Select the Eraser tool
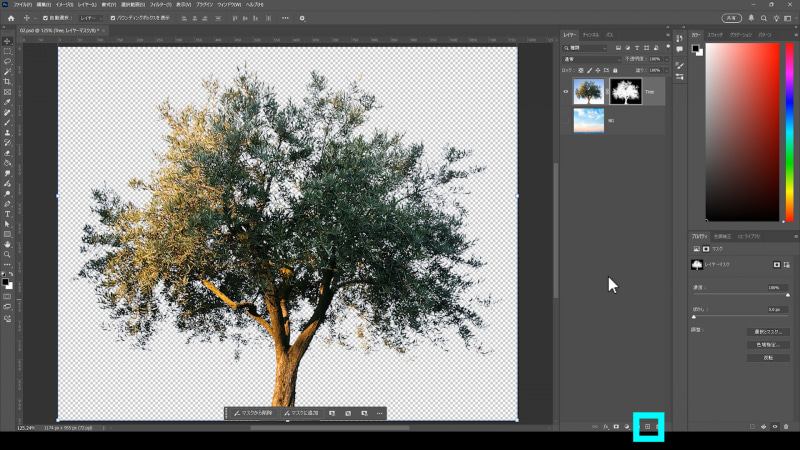 pos(7,153)
